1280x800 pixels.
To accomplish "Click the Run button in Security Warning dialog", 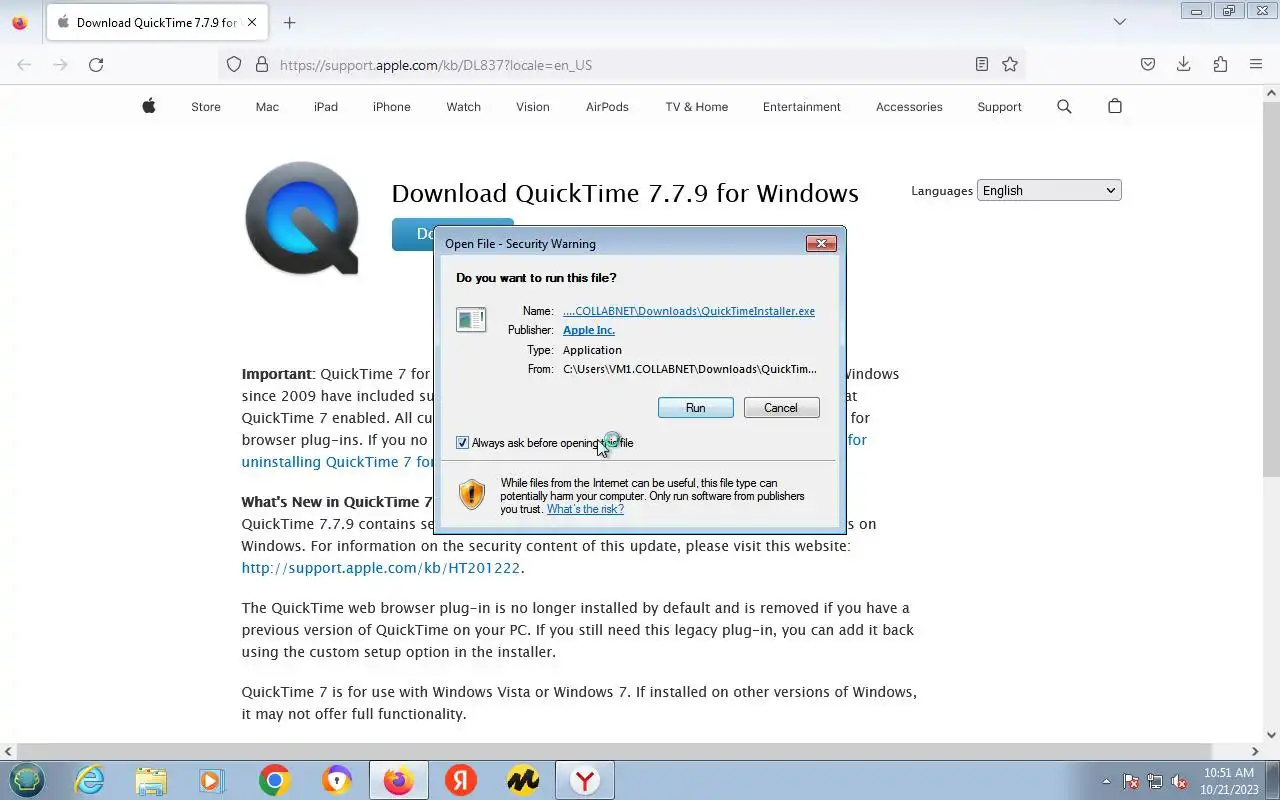I will click(696, 408).
